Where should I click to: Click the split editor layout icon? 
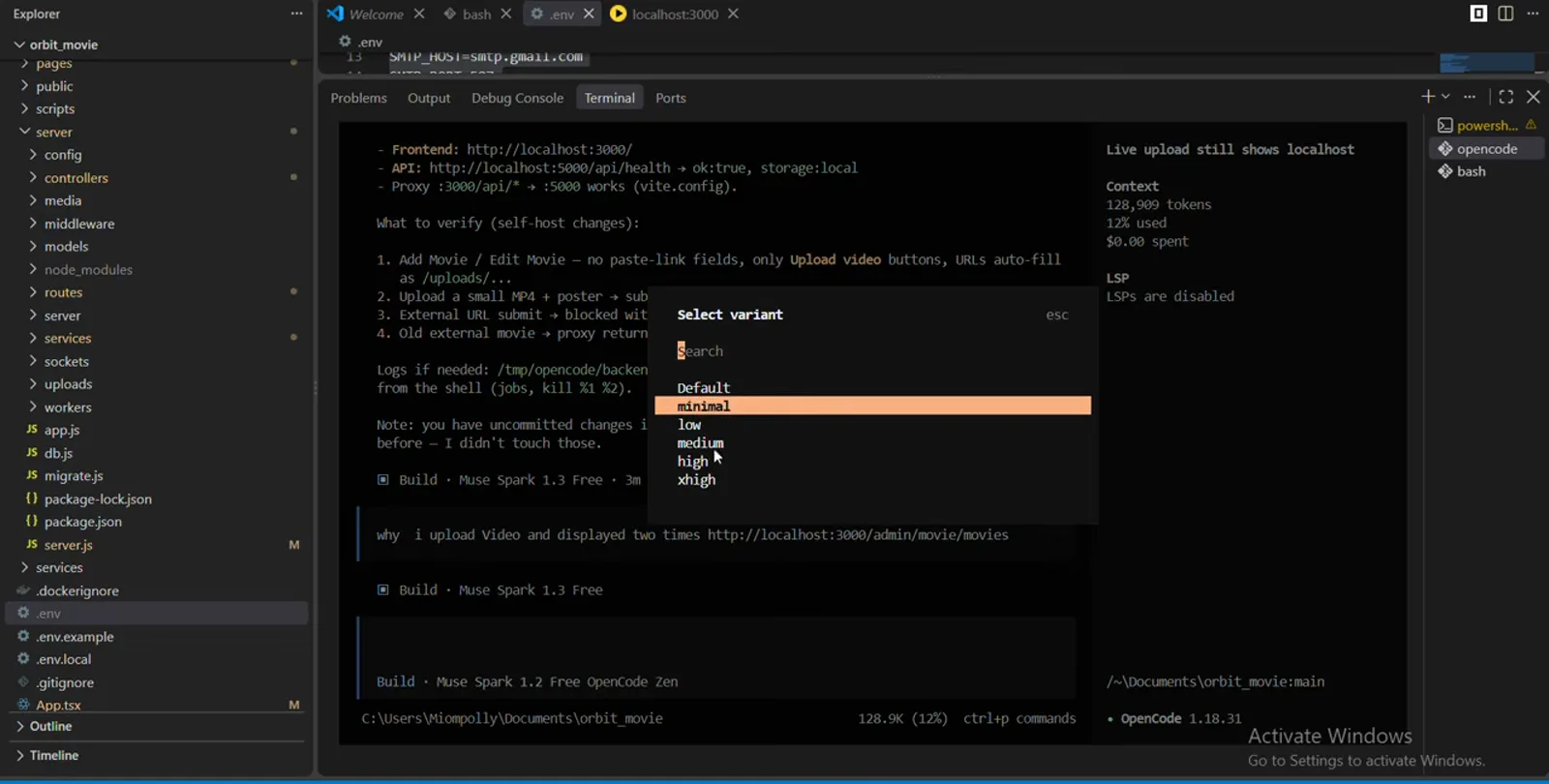1505,14
